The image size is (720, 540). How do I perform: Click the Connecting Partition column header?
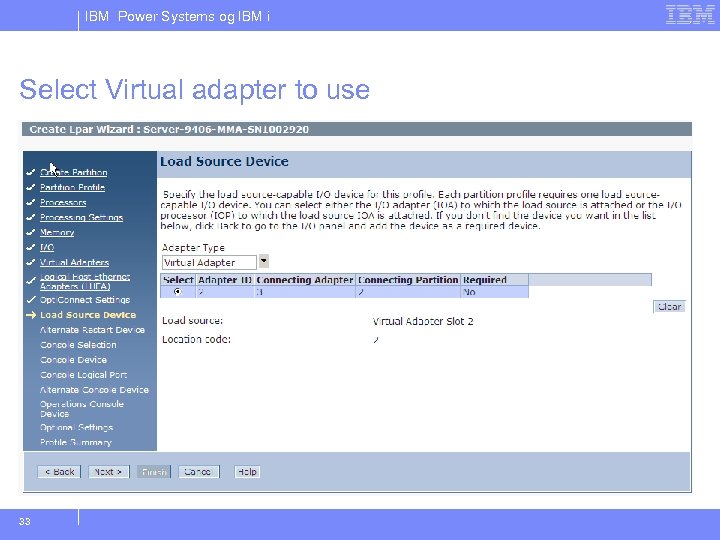coord(408,280)
